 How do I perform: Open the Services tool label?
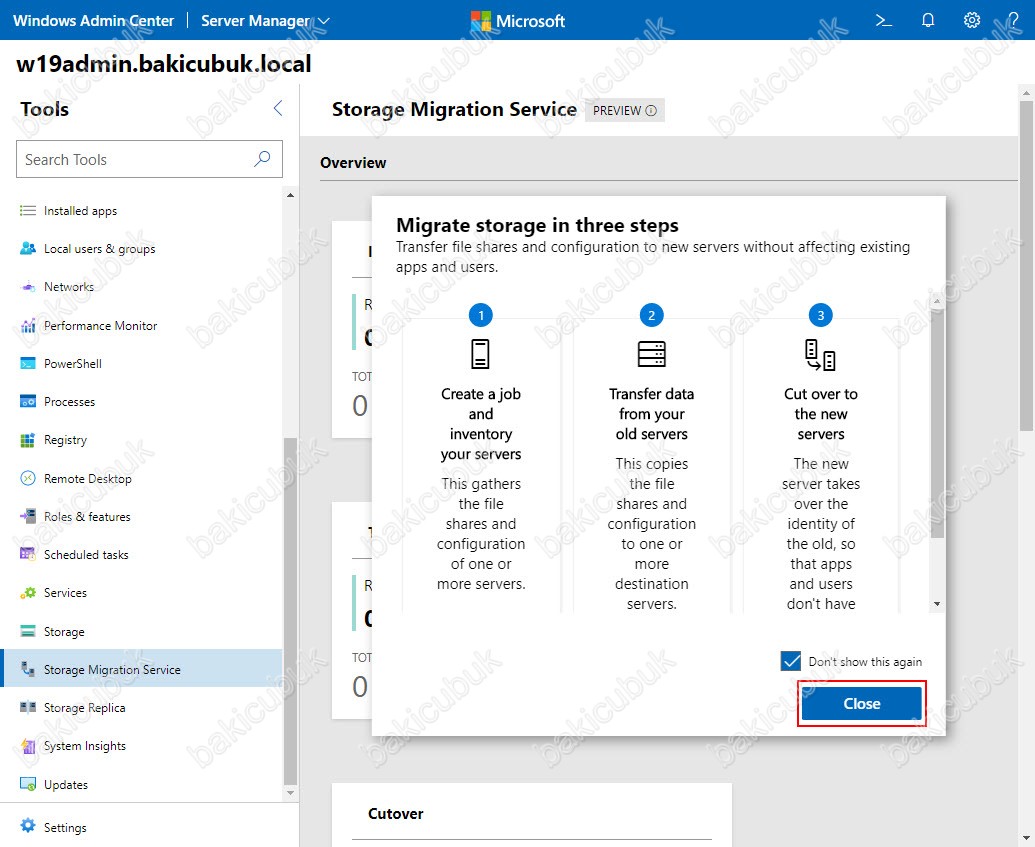coord(65,592)
